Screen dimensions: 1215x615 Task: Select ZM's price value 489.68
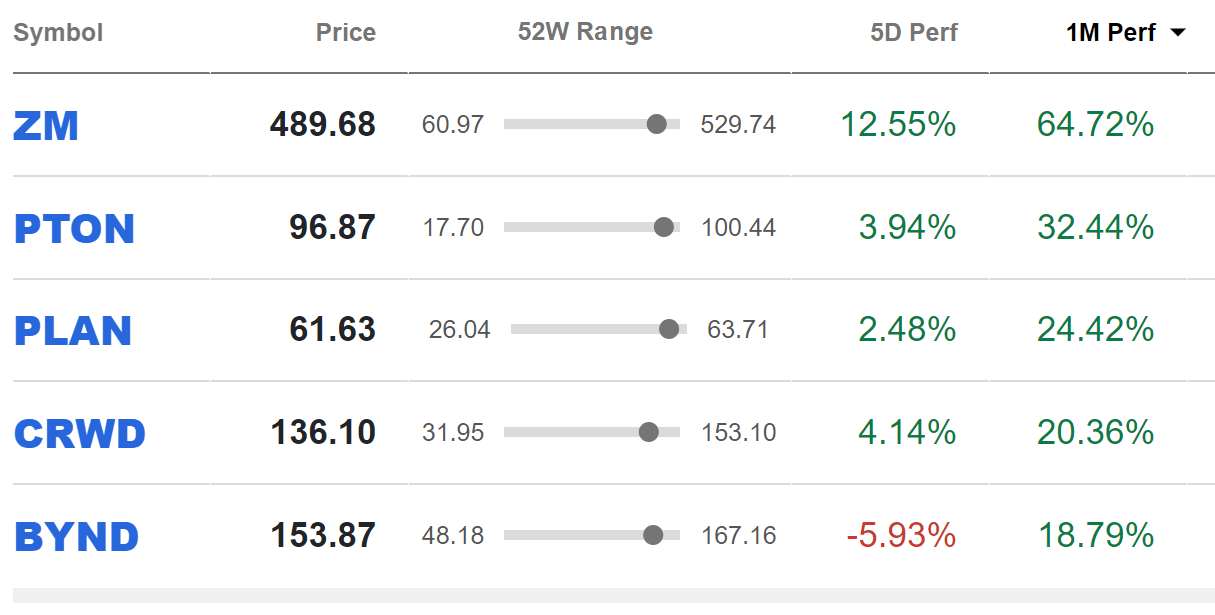coord(322,125)
